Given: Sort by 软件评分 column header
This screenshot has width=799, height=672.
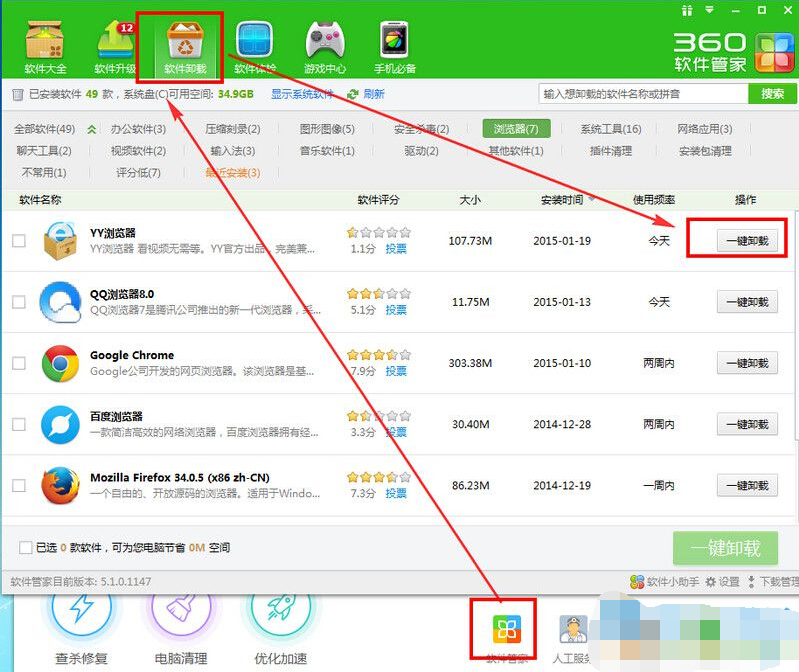Looking at the screenshot, I should (x=378, y=200).
